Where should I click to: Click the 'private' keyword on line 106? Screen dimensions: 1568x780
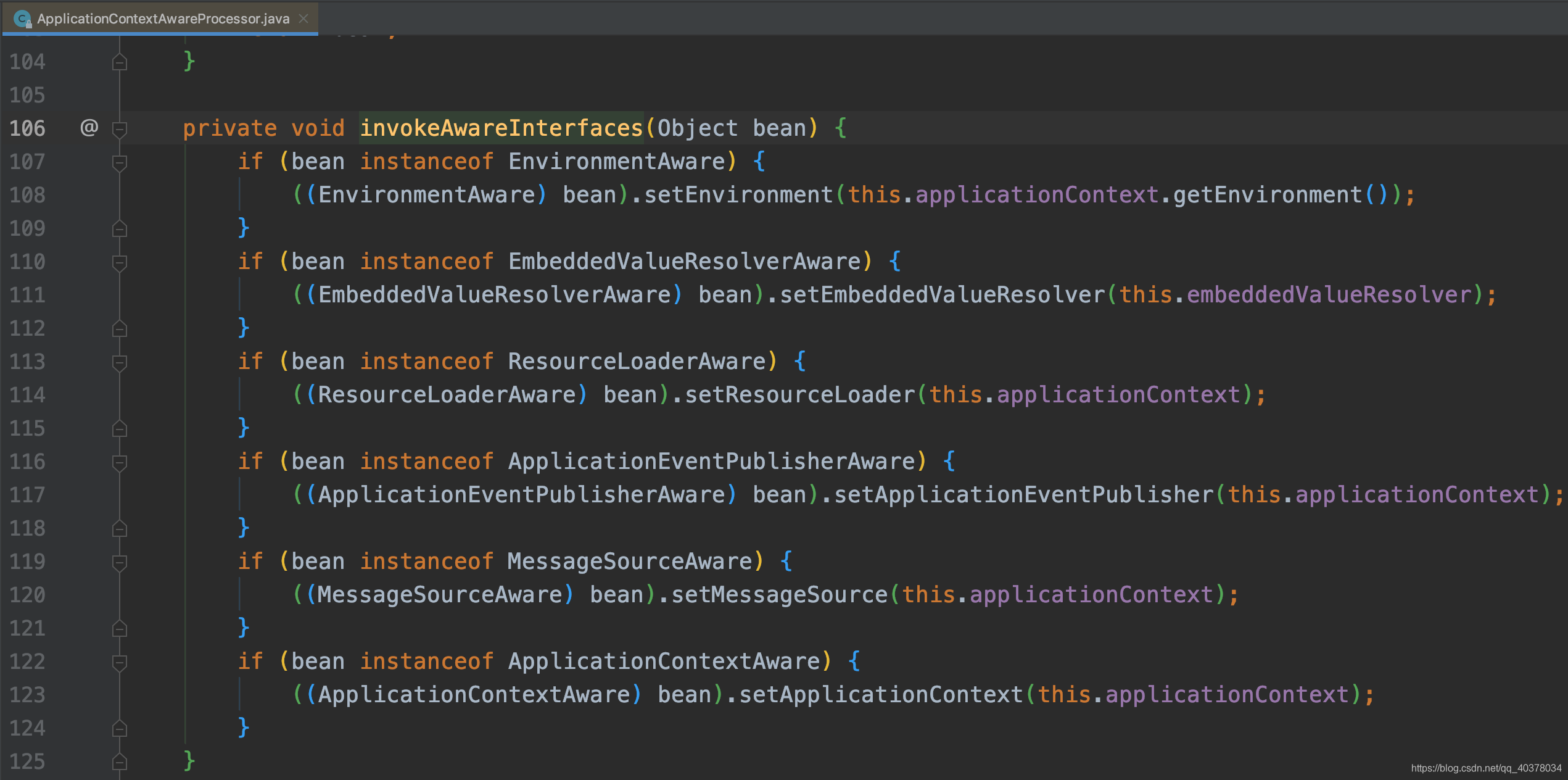click(230, 128)
